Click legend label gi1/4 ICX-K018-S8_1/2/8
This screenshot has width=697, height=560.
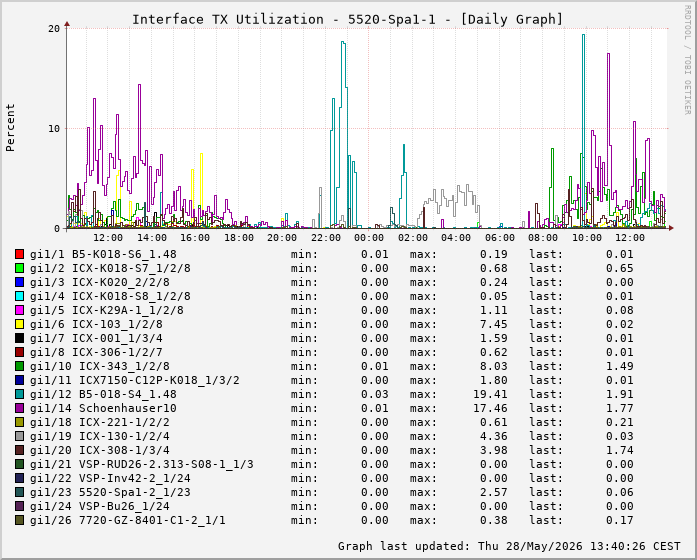tap(110, 296)
